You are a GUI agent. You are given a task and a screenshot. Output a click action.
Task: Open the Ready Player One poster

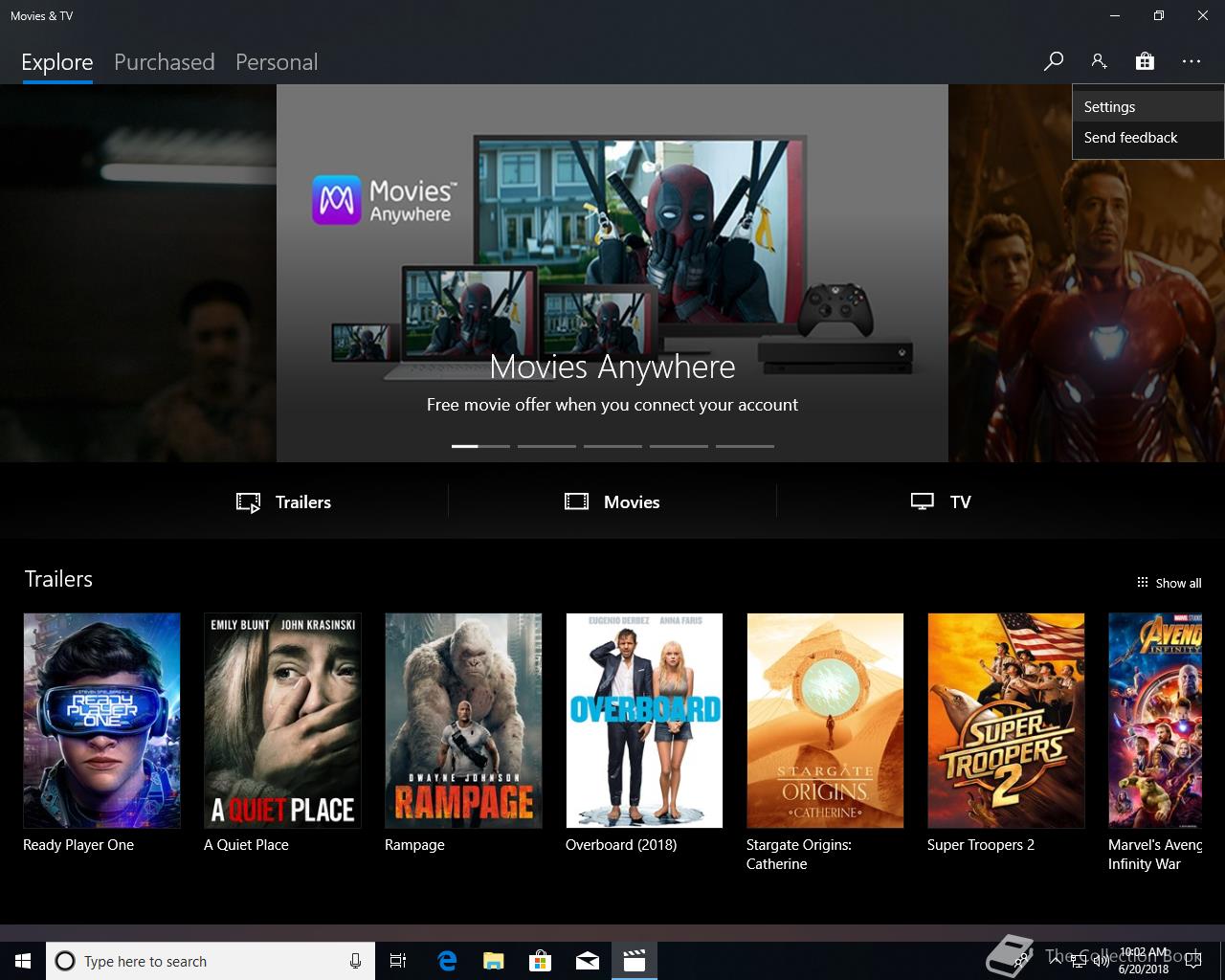[101, 721]
